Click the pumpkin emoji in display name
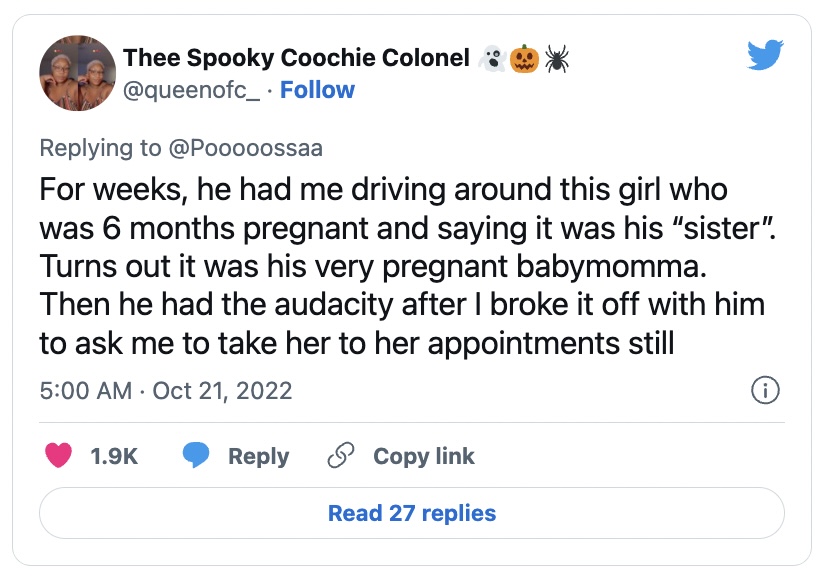The width and height of the screenshot is (840, 584). pyautogui.click(x=523, y=59)
